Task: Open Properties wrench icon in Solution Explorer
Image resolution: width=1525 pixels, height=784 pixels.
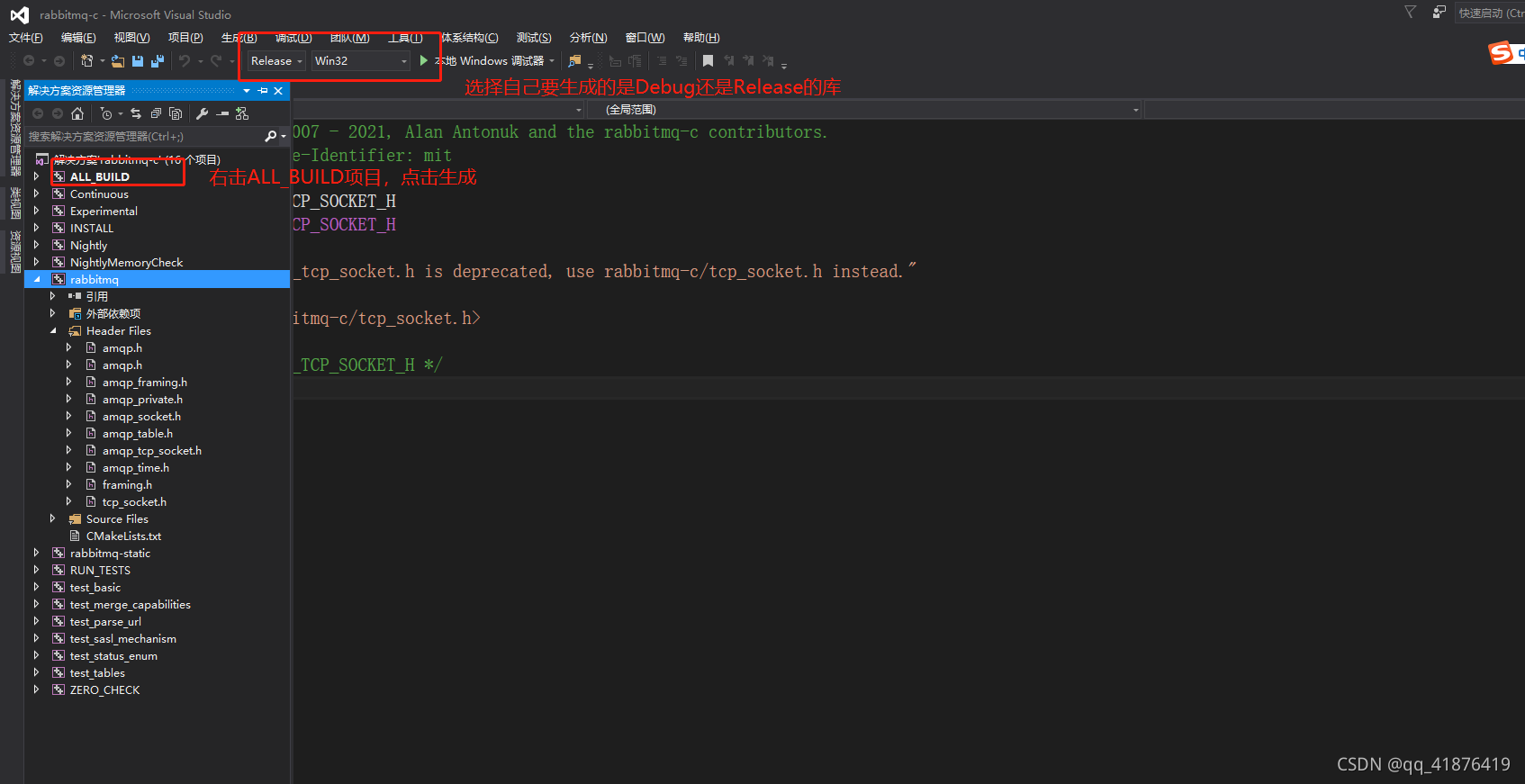Action: coord(202,113)
